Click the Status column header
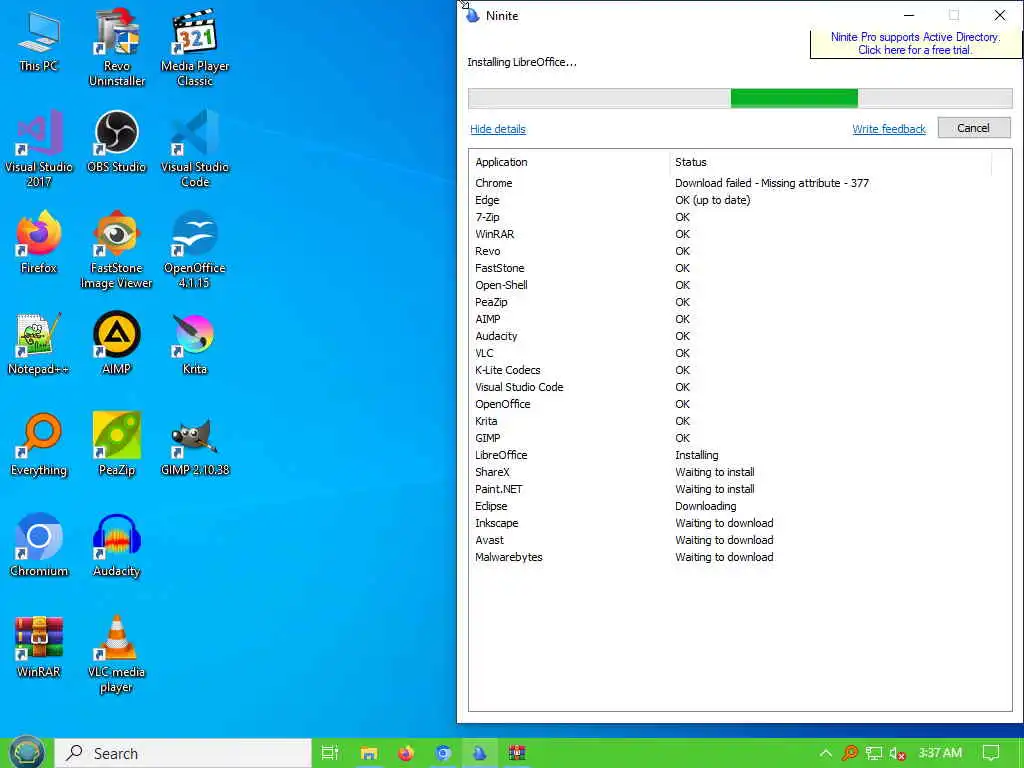1024x768 pixels. pyautogui.click(x=830, y=162)
